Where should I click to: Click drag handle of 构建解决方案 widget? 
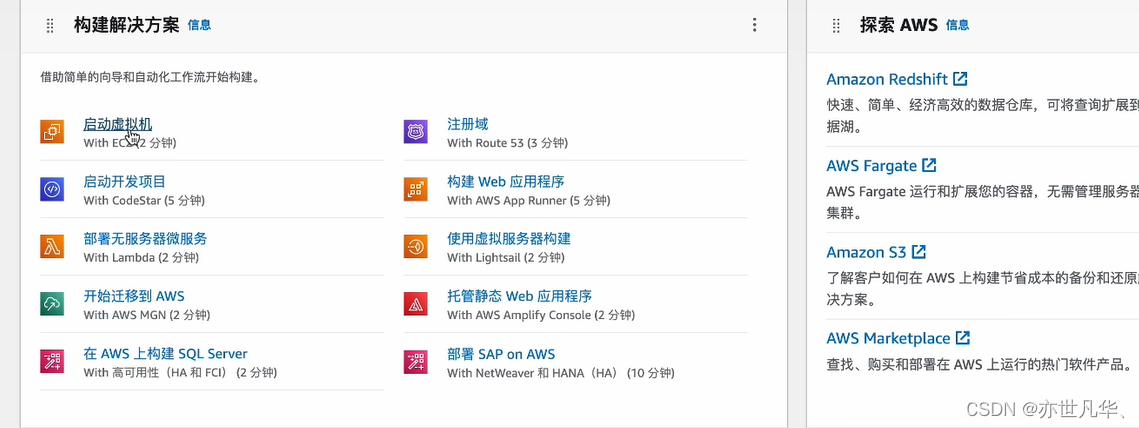(x=50, y=25)
